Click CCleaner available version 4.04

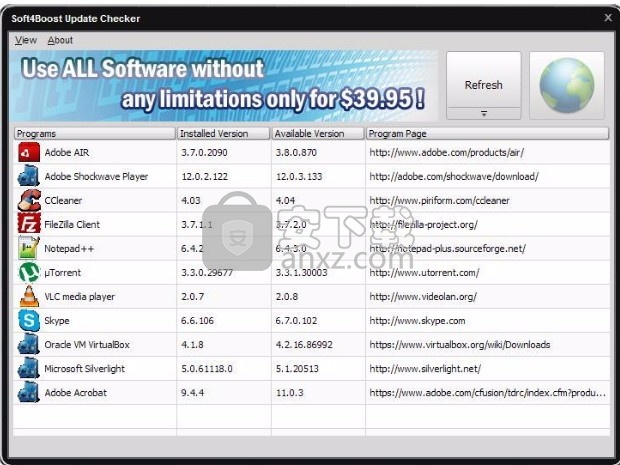point(285,200)
